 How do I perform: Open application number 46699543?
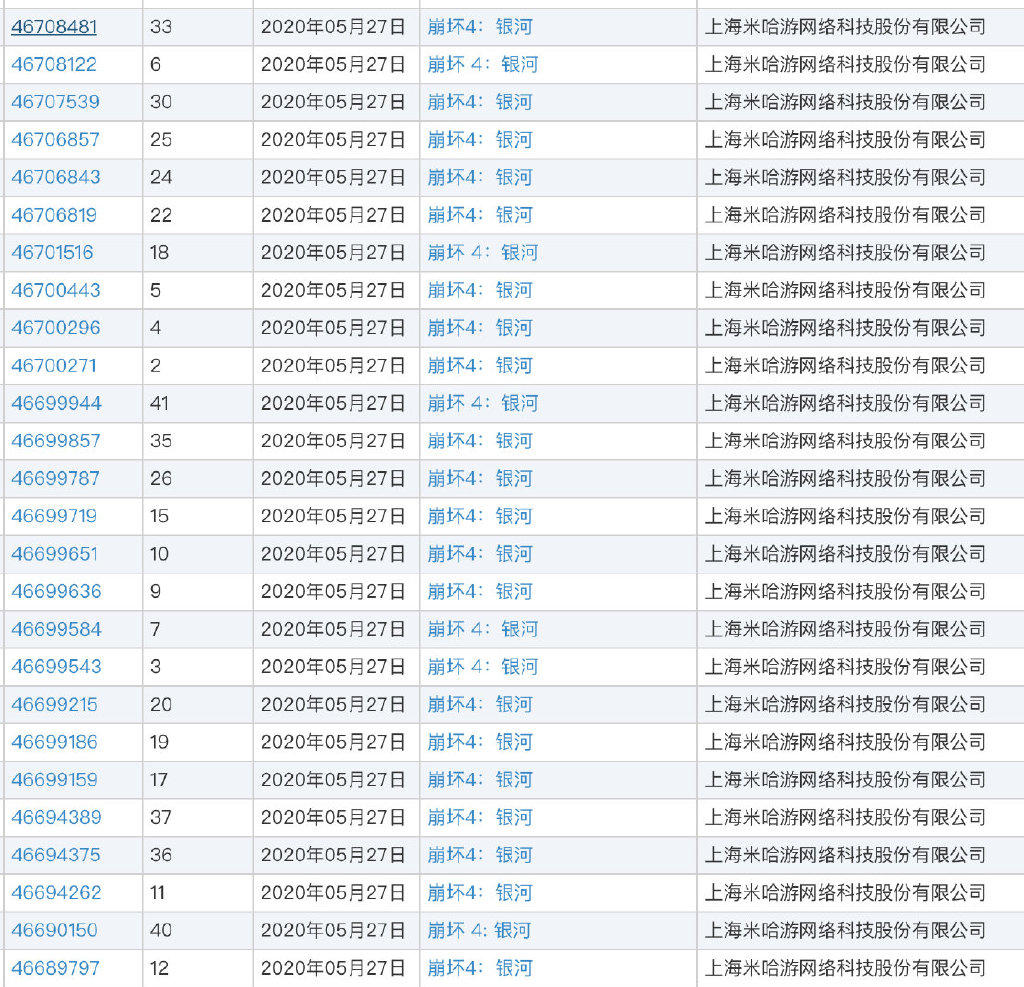click(56, 666)
